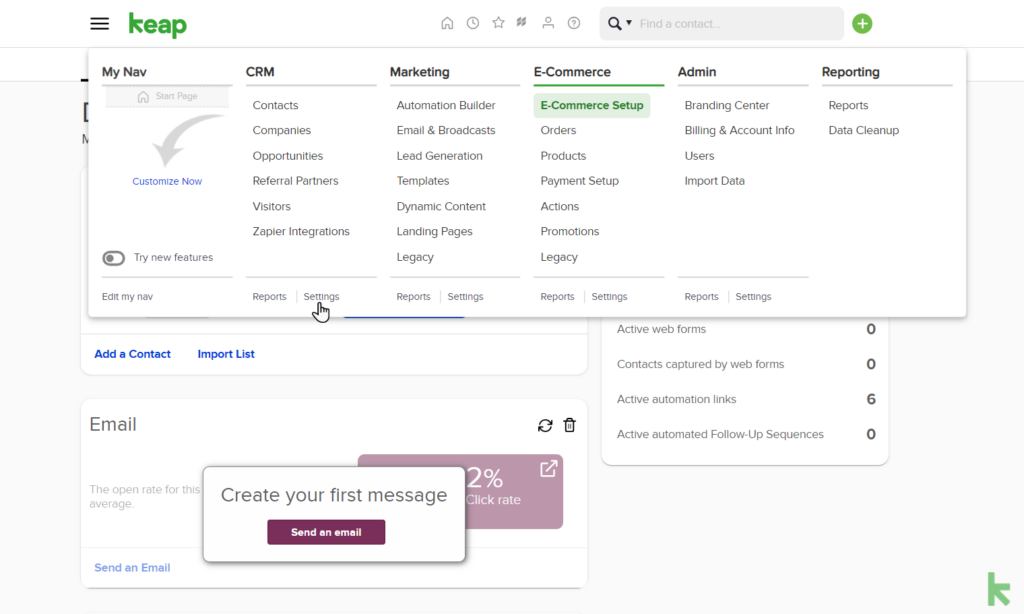Screen dimensions: 1024x614
Task: Open Admin Settings footer link
Action: point(753,297)
